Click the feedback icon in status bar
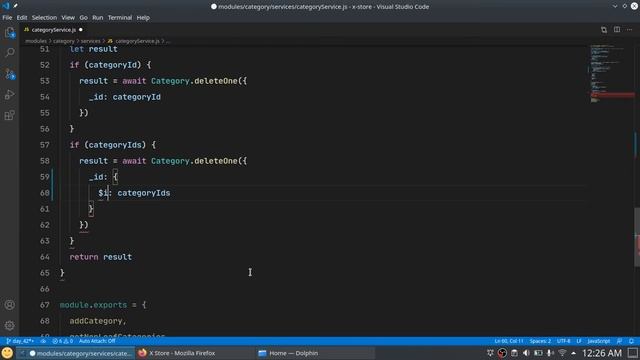Image resolution: width=640 pixels, height=360 pixels. point(619,341)
